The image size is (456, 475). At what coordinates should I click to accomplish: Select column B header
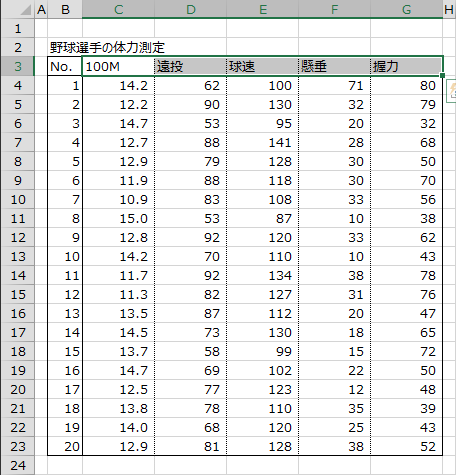click(x=65, y=9)
